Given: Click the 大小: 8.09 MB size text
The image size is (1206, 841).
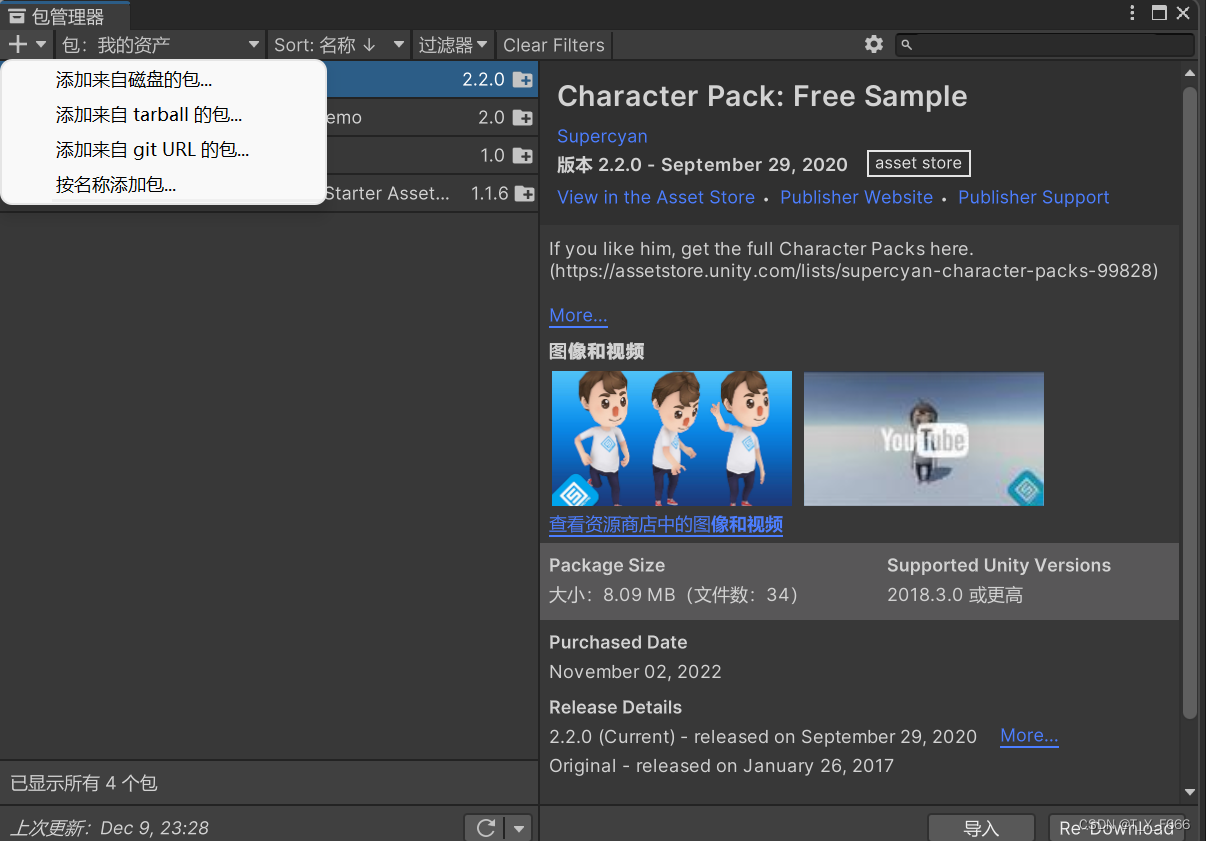Looking at the screenshot, I should tap(677, 595).
